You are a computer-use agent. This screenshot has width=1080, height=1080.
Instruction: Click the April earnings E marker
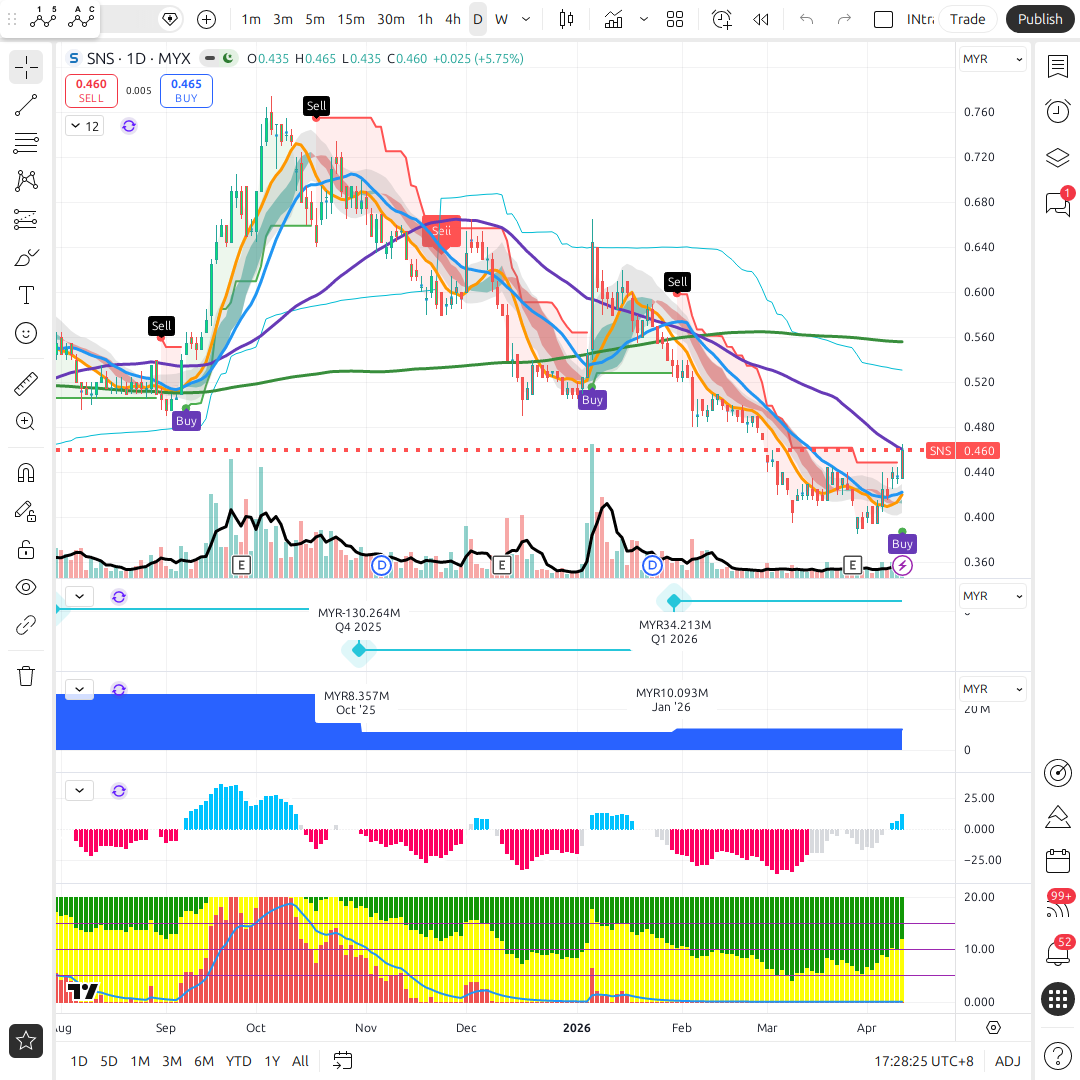[x=852, y=566]
